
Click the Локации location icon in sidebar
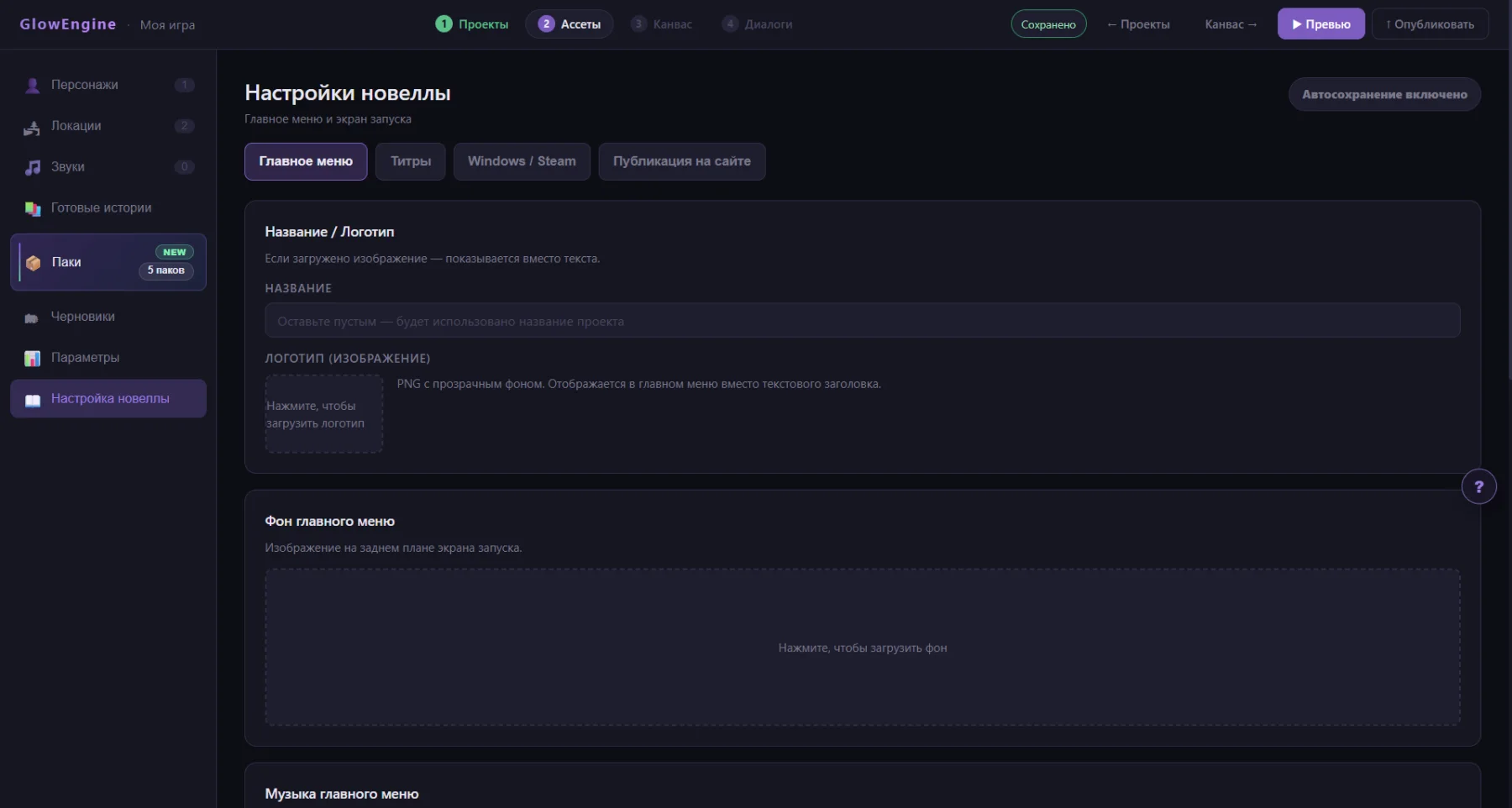33,127
